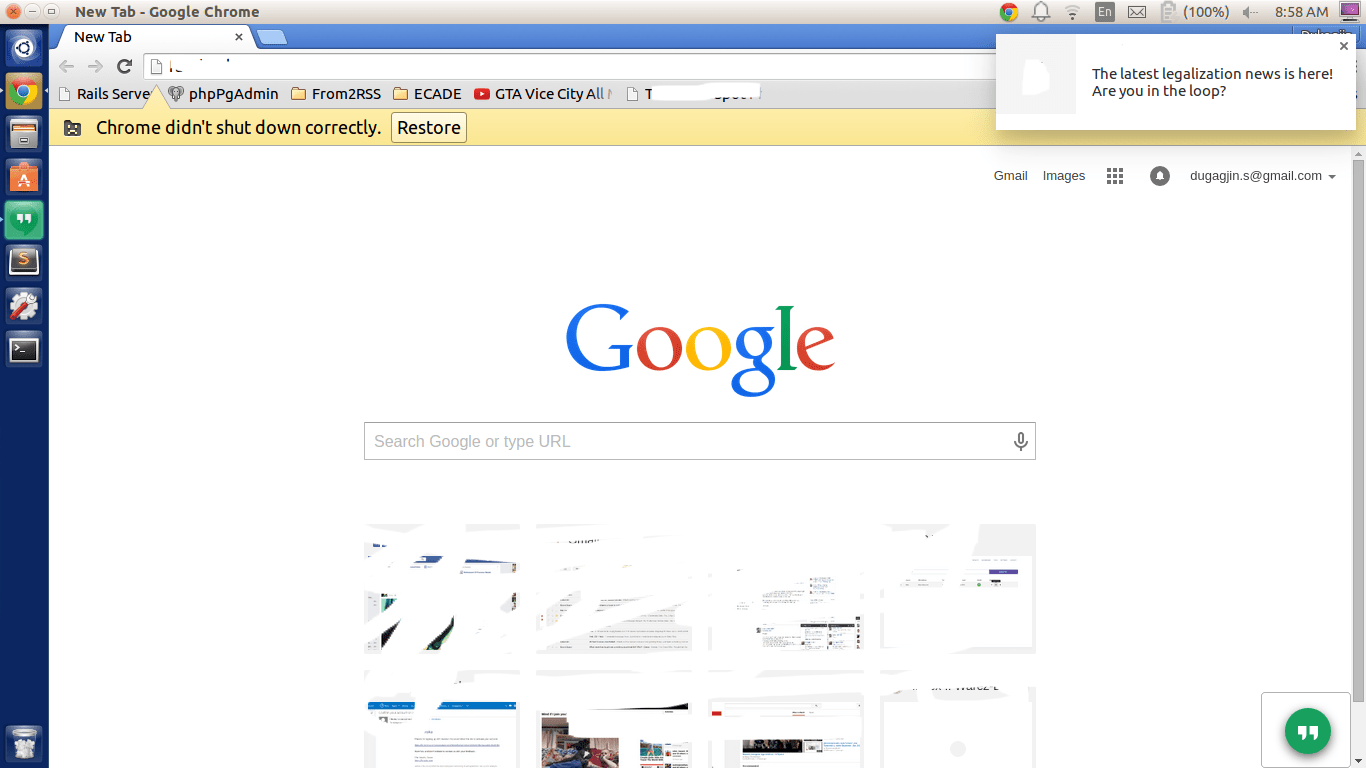Select the New Tab tab
This screenshot has width=1366, height=768.
click(150, 37)
